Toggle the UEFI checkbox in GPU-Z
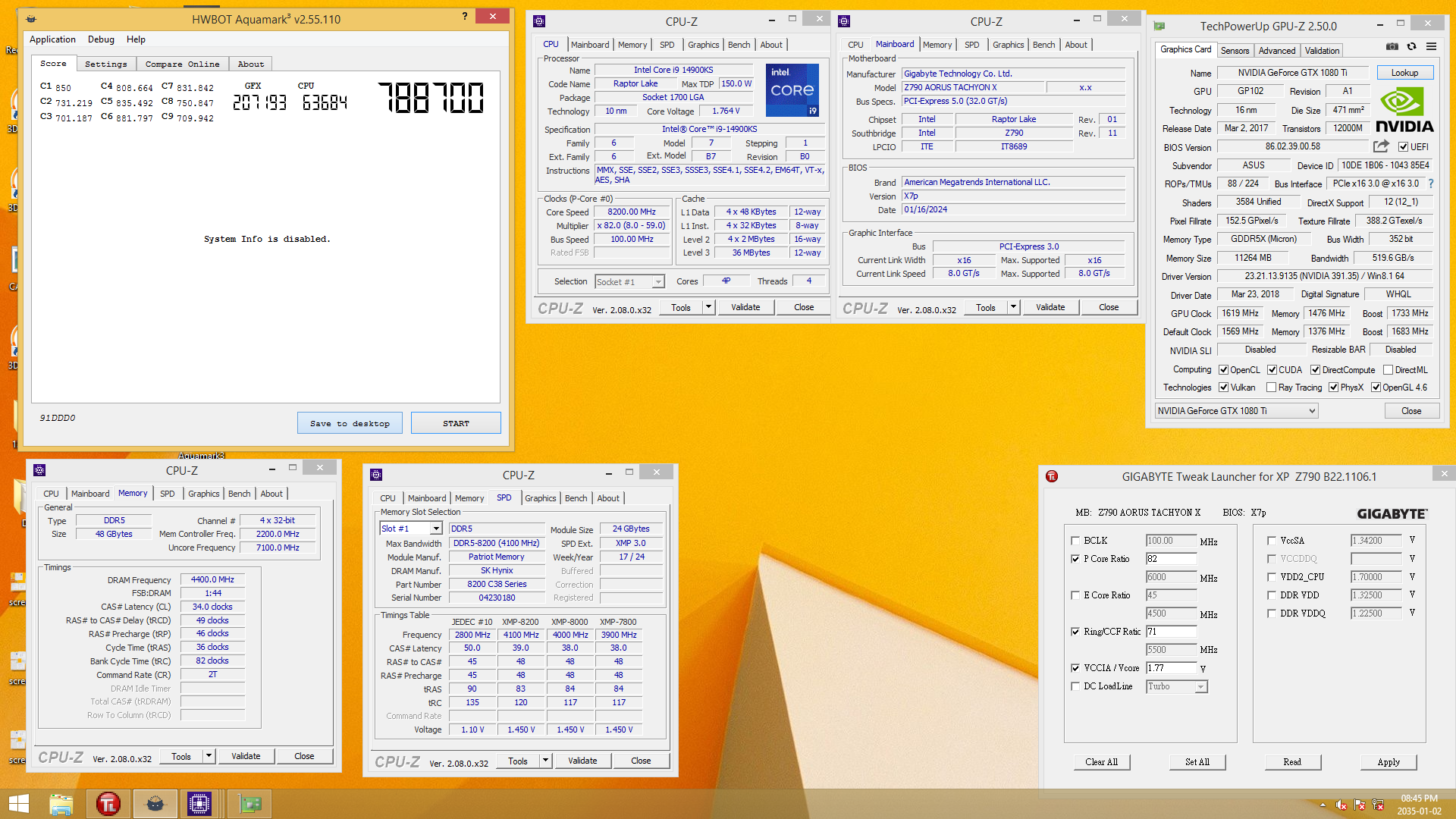The height and width of the screenshot is (819, 1456). 1403,147
